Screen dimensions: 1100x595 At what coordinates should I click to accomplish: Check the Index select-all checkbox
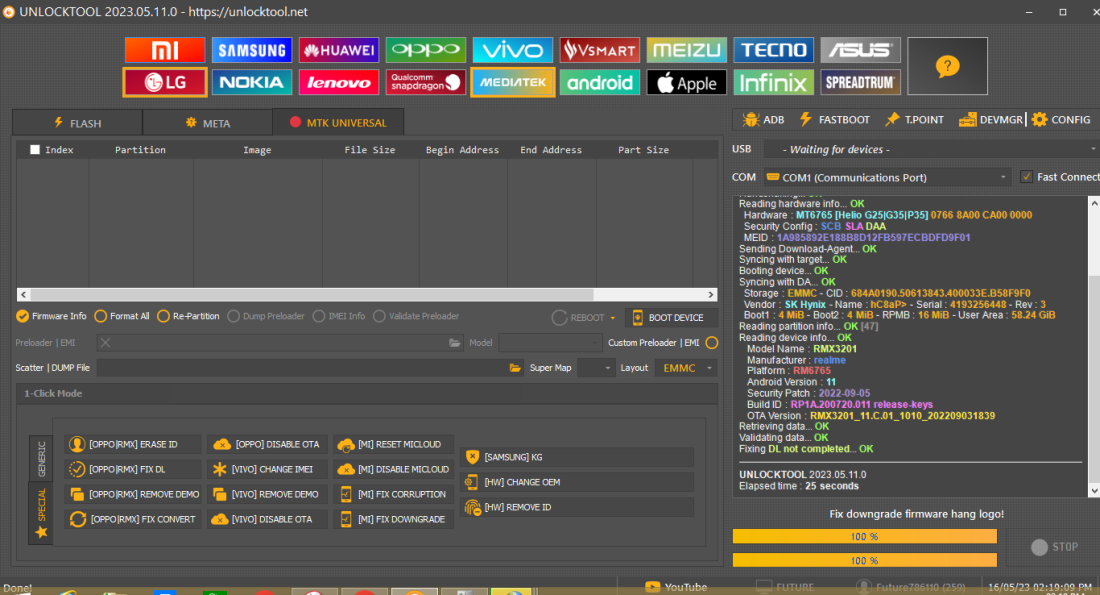tap(34, 149)
